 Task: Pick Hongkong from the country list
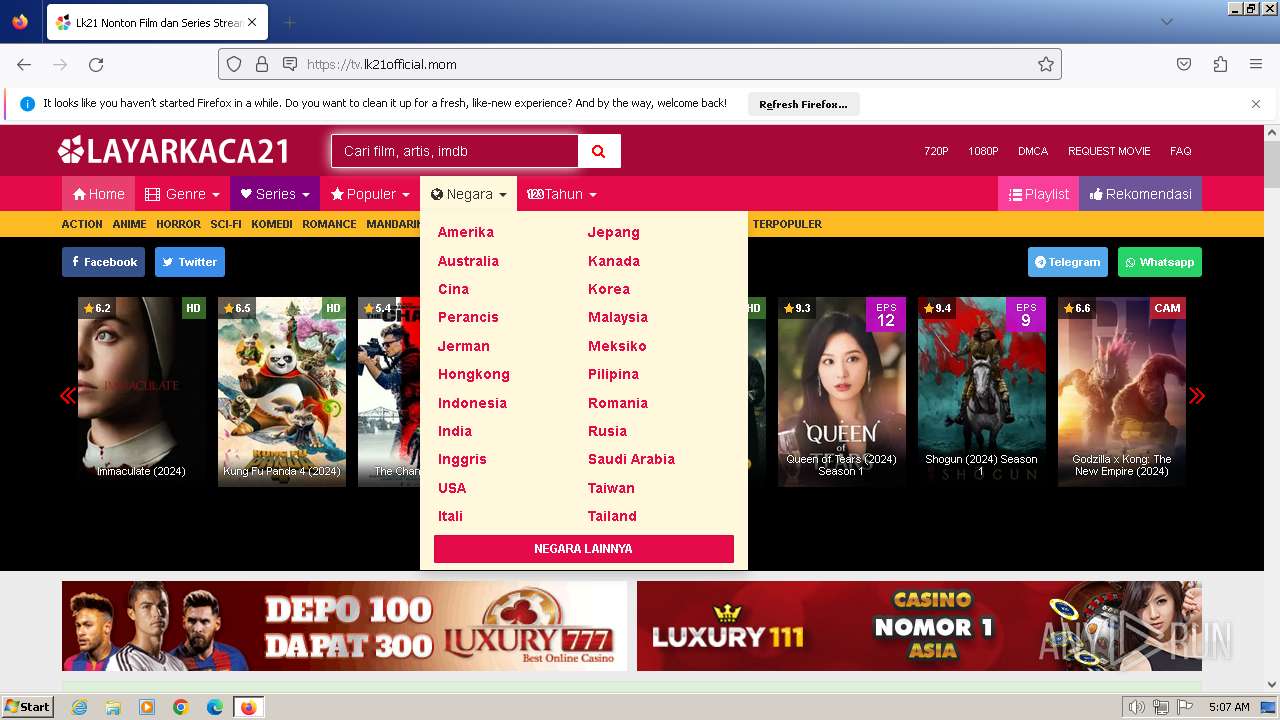pos(474,374)
